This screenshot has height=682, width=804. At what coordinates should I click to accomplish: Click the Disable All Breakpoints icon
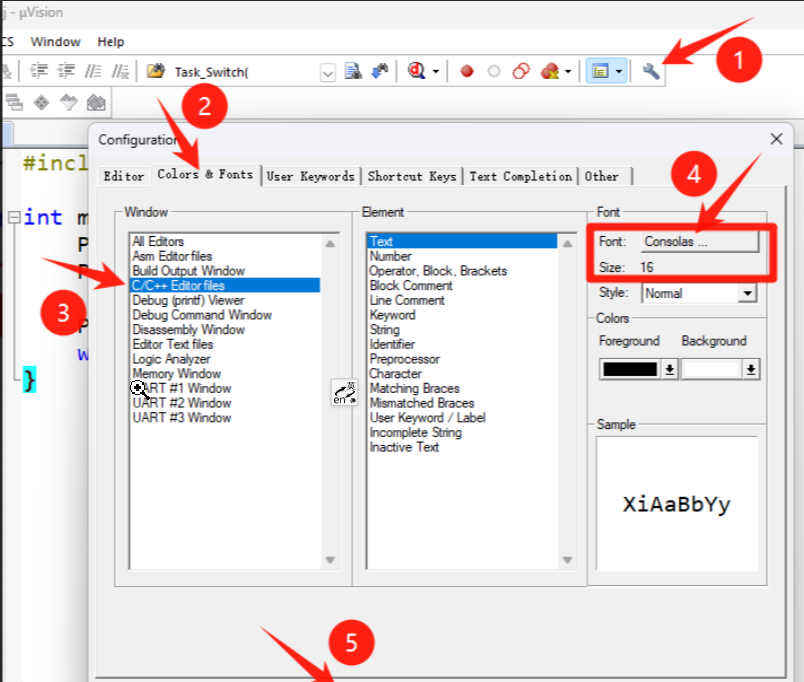[x=521, y=71]
